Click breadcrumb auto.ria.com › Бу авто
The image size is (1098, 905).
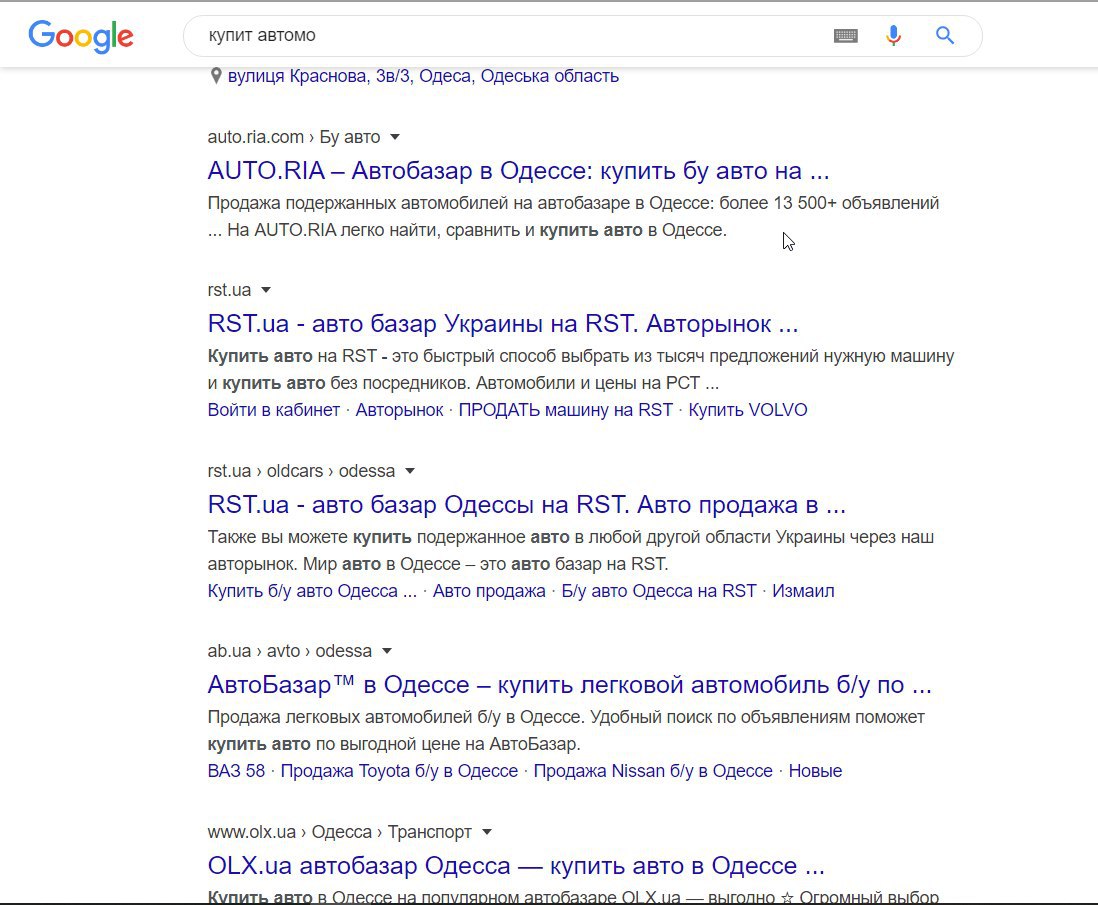pyautogui.click(x=293, y=137)
